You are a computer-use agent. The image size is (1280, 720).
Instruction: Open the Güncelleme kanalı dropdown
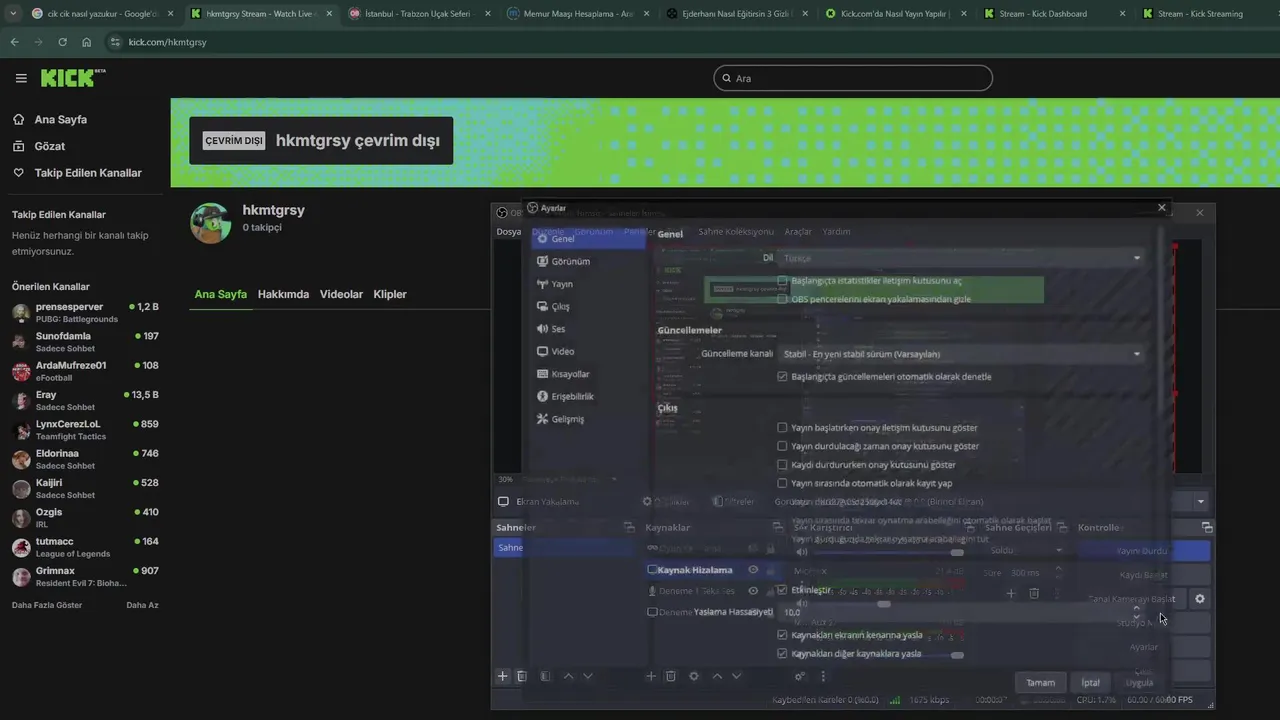(961, 354)
